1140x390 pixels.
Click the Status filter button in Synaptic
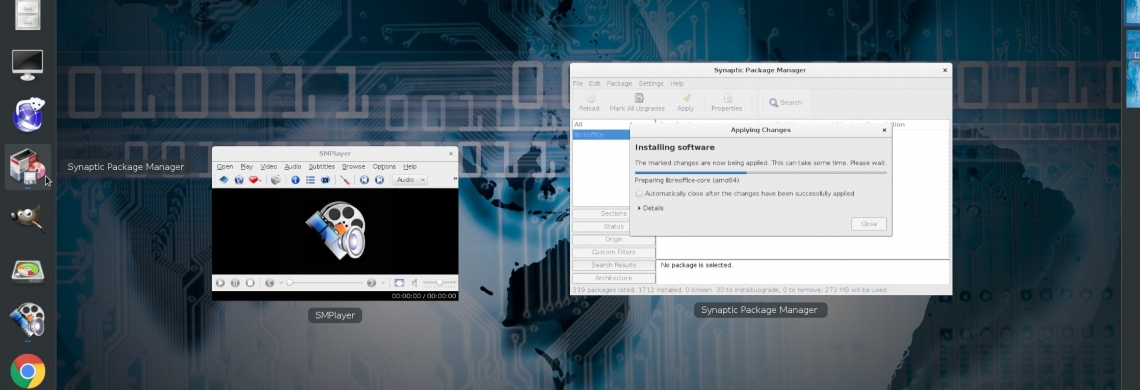coord(614,226)
